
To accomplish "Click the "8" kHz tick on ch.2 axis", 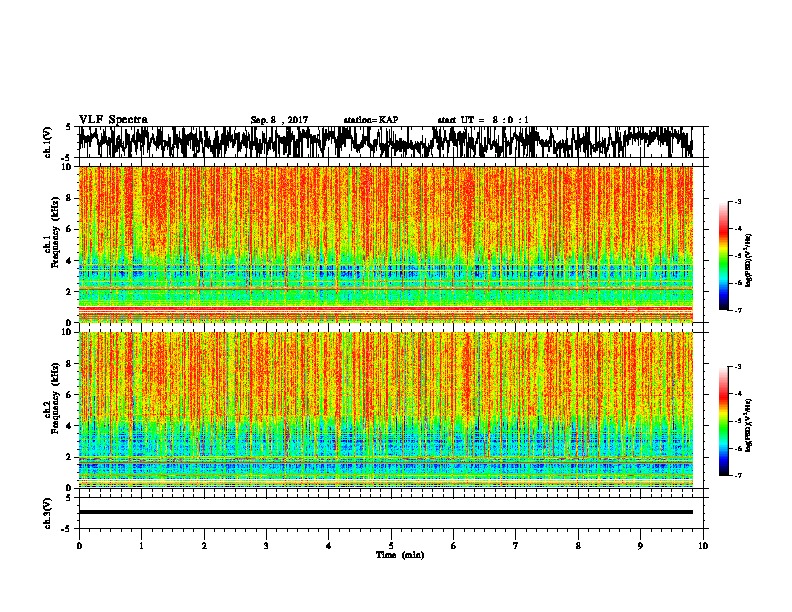I will (70, 364).
